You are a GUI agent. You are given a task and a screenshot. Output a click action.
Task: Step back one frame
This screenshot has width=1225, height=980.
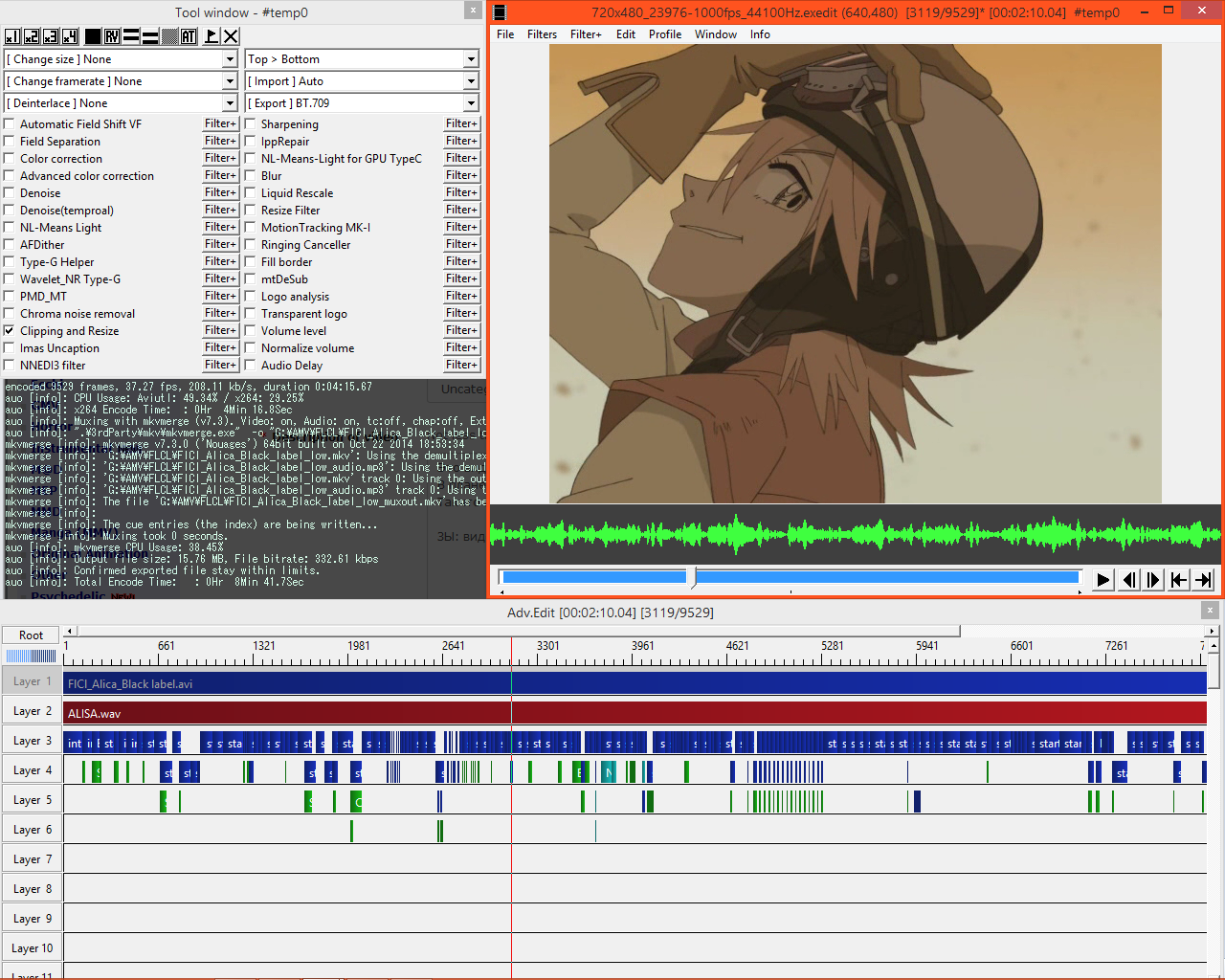click(x=1129, y=579)
